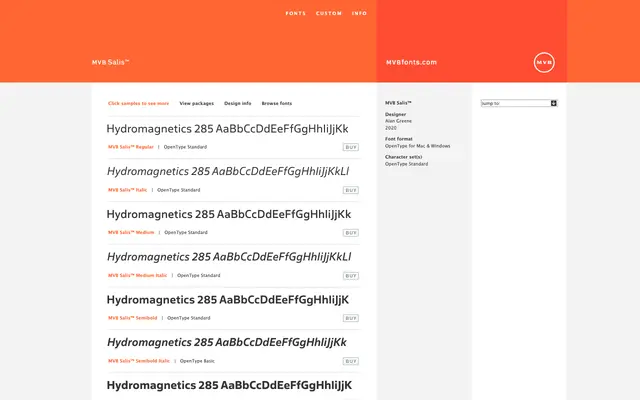Open the INFO menu
The image size is (640, 400).
click(x=359, y=13)
